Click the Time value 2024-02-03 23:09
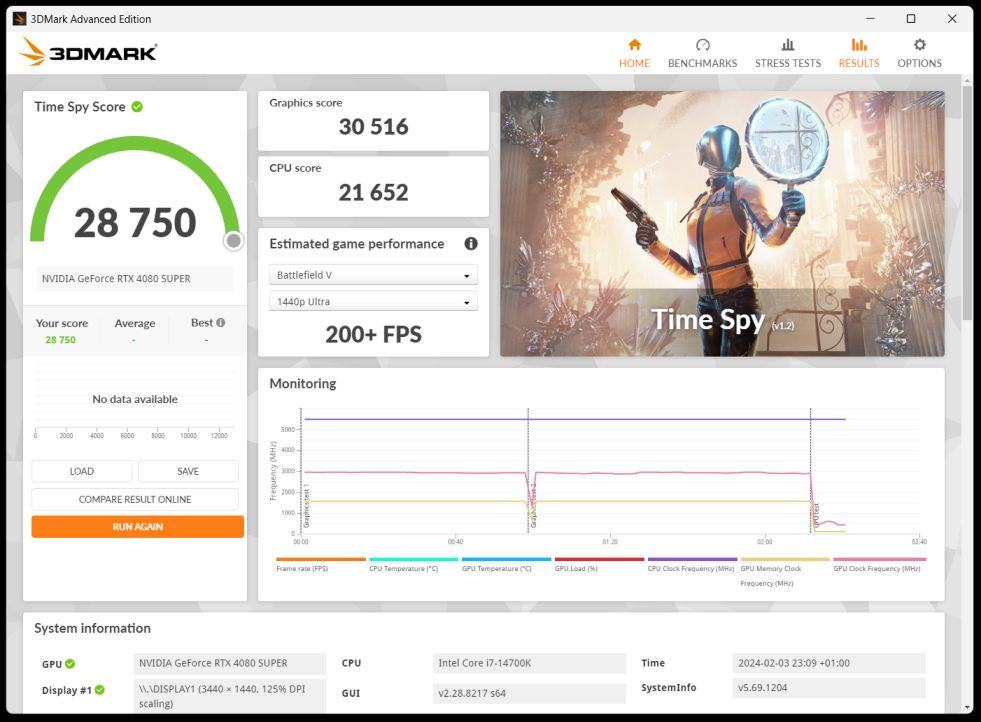The width and height of the screenshot is (981, 722). click(x=828, y=663)
